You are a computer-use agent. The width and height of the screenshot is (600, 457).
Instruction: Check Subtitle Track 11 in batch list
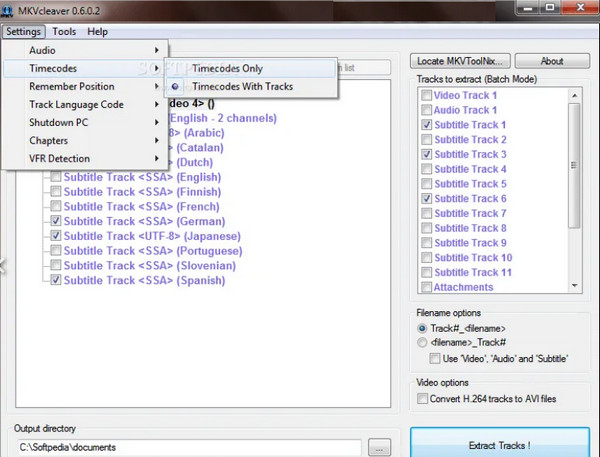[426, 272]
